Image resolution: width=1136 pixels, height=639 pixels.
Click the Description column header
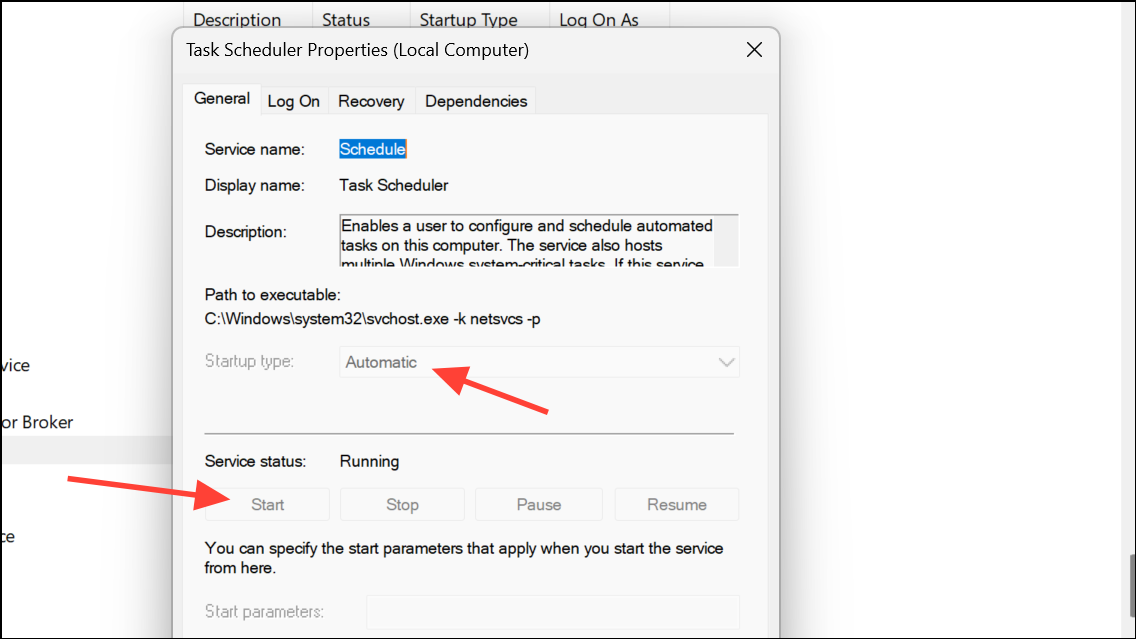pyautogui.click(x=237, y=18)
